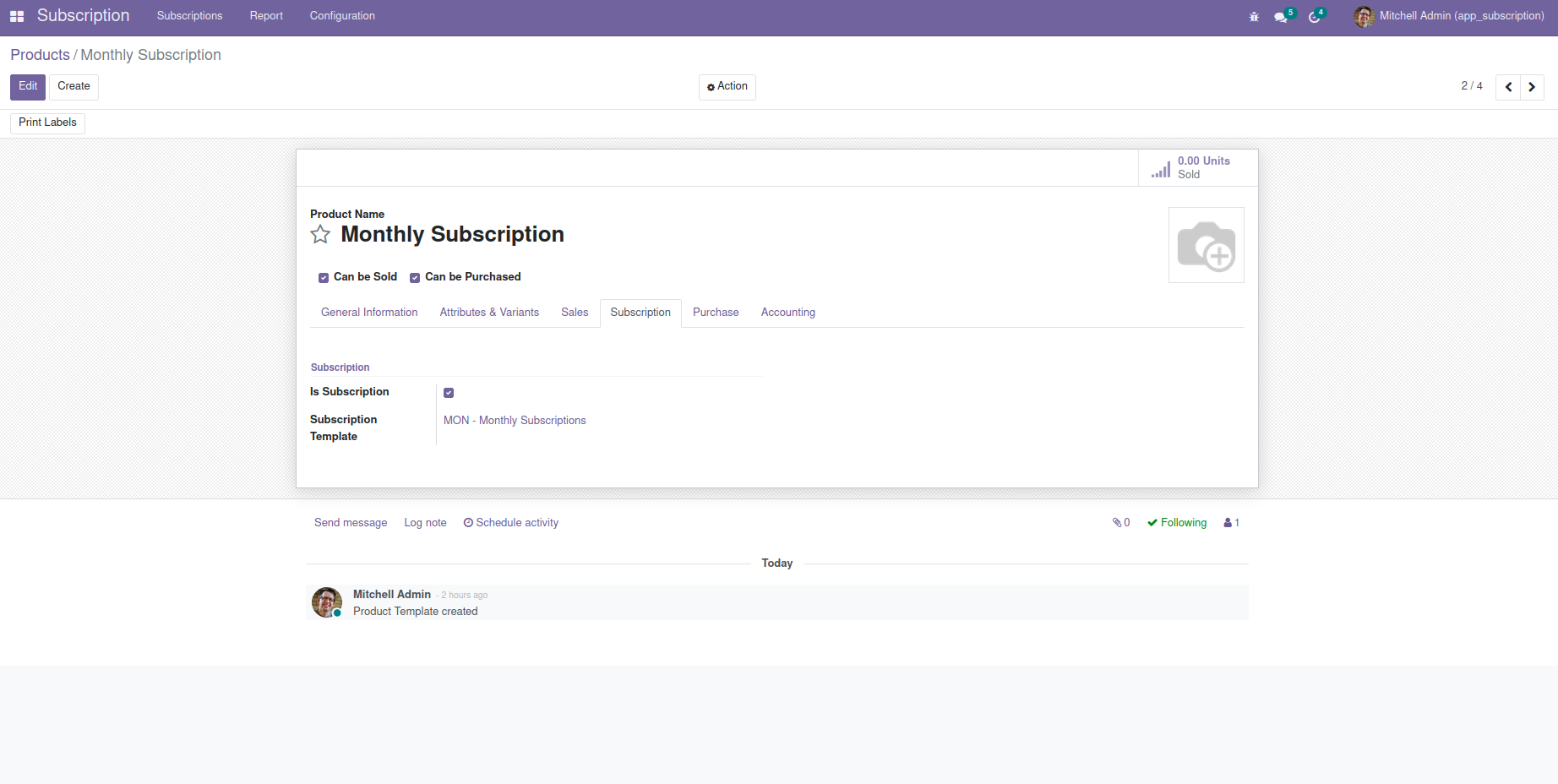Screen dimensions: 1558x784
Task: Click the debug bug icon
Action: (x=1254, y=17)
